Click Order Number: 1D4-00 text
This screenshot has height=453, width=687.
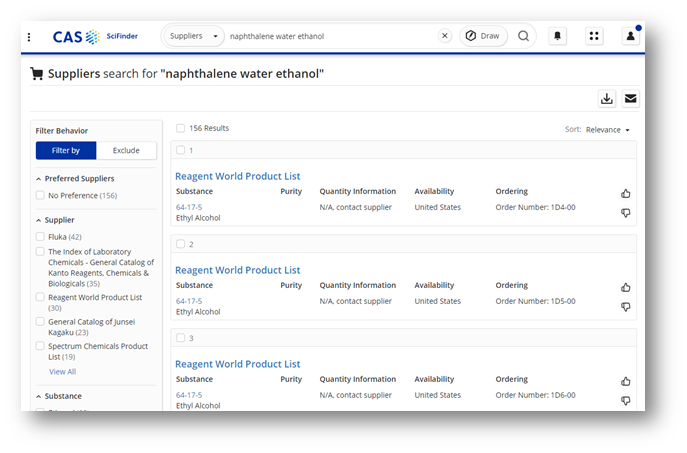pyautogui.click(x=535, y=207)
